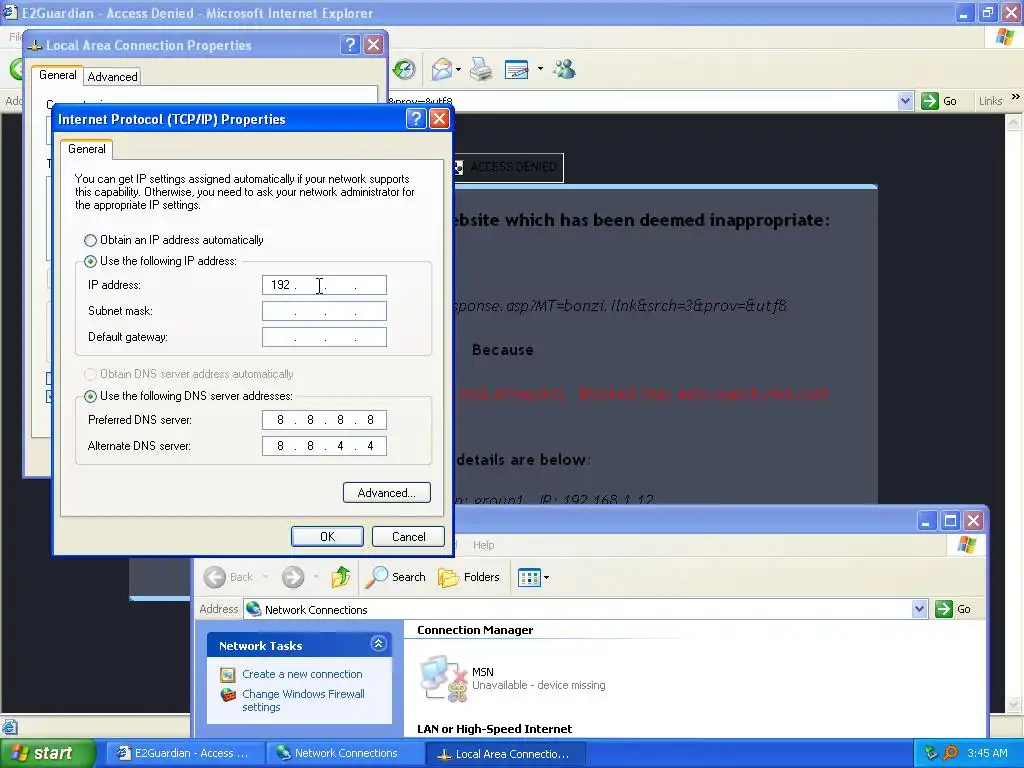Viewport: 1024px width, 768px height.
Task: Select the MSN connection icon
Action: (443, 679)
